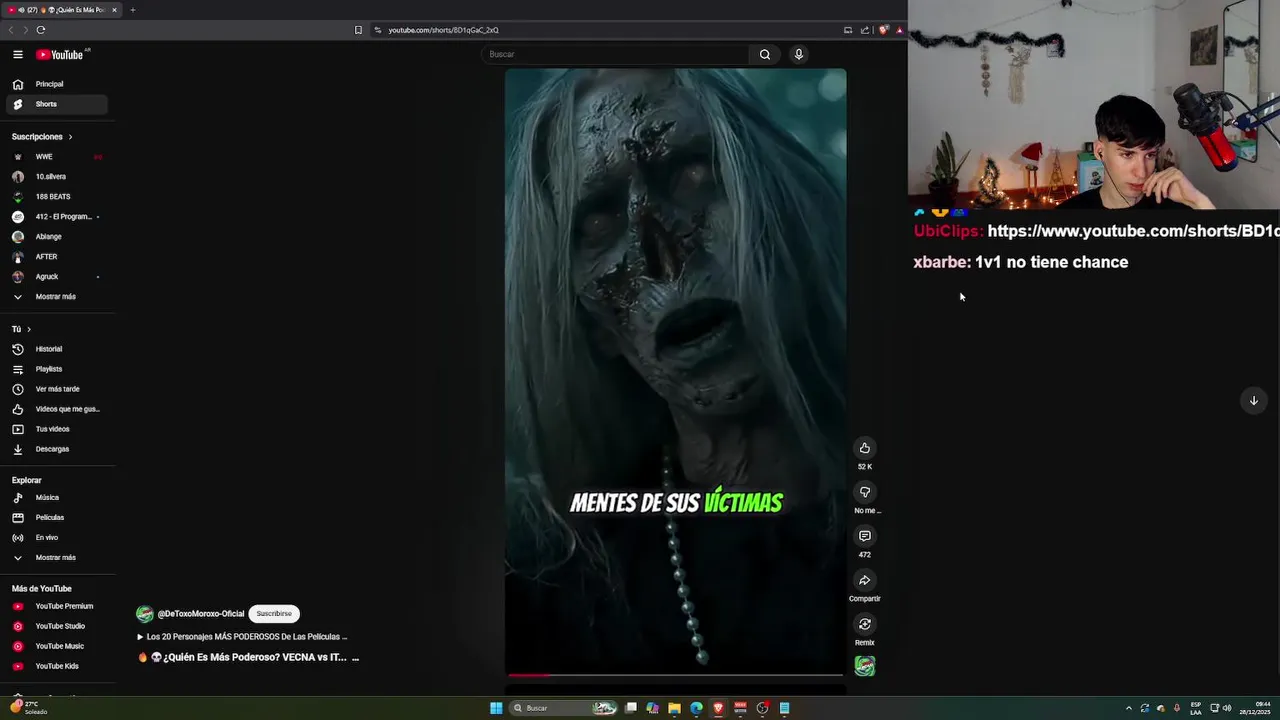This screenshot has height=720, width=1280.
Task: Expand the Suscripciones section chevron
Action: point(70,137)
